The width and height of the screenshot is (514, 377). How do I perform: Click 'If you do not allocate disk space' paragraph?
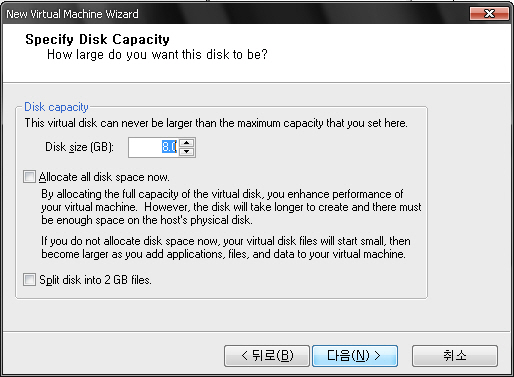coord(226,247)
